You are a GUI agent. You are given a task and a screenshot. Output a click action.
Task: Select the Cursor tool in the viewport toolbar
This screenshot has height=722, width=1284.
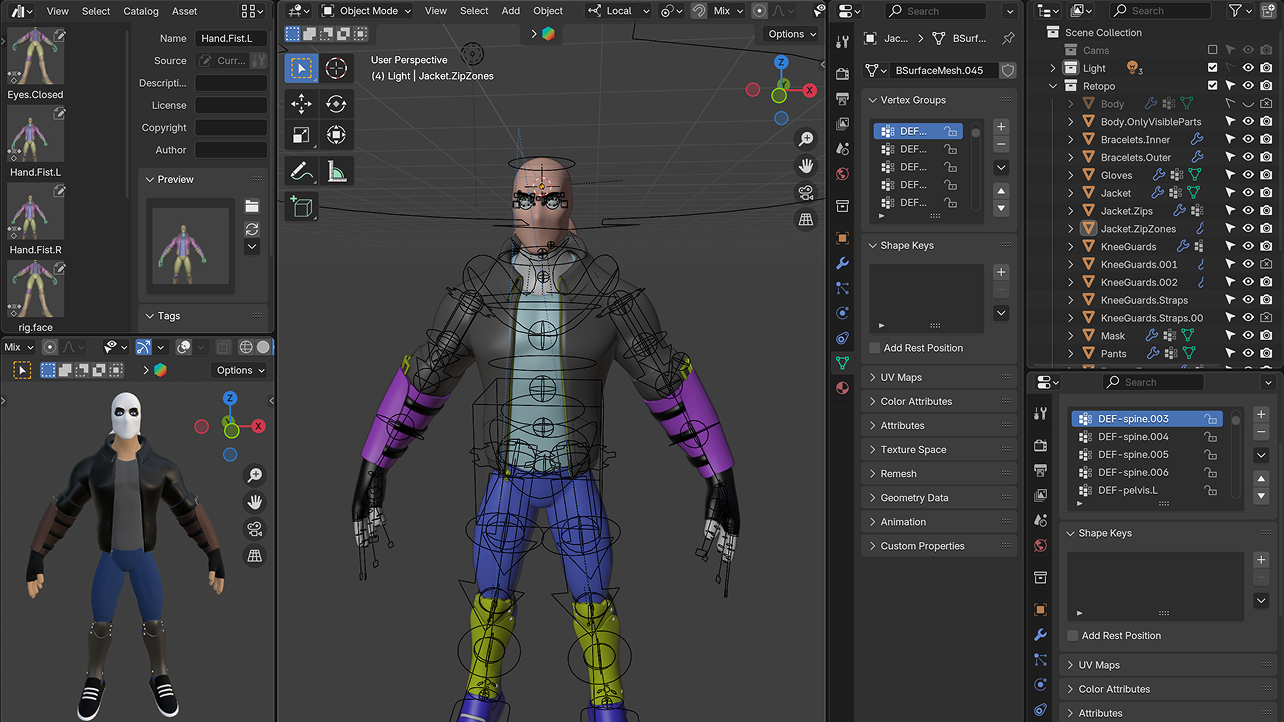336,69
